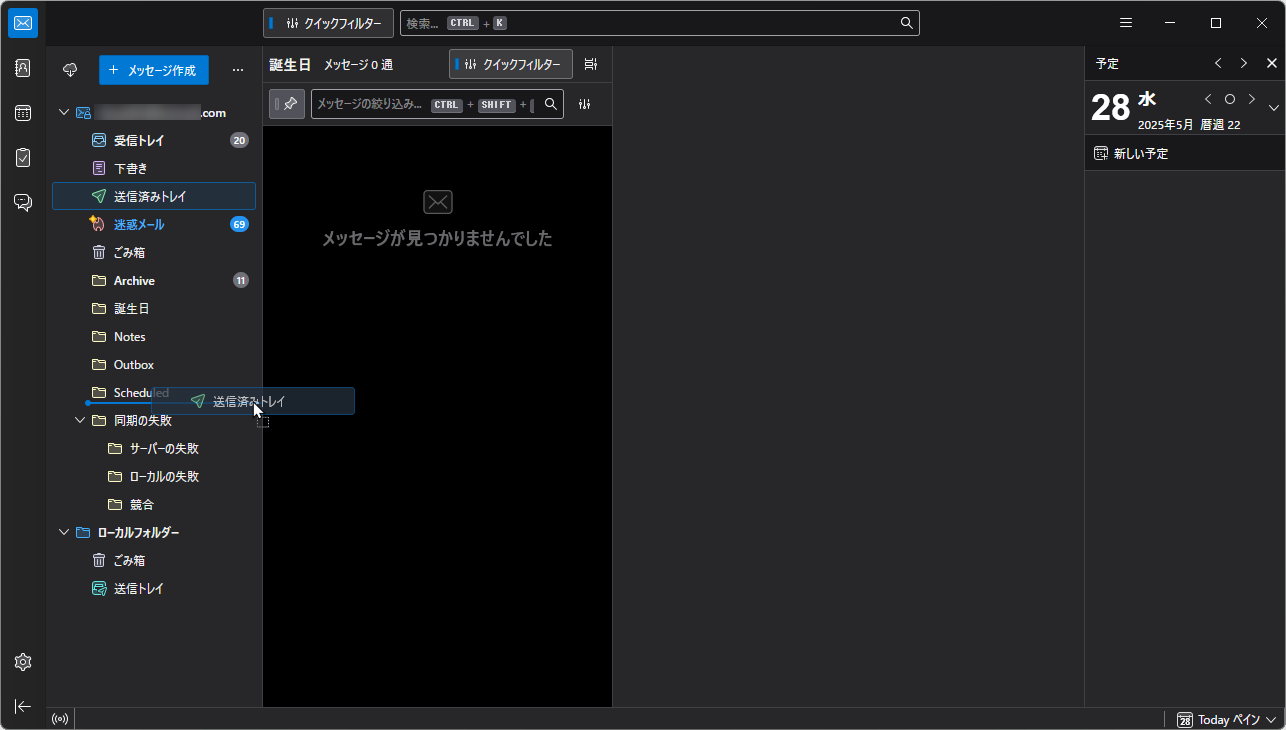The width and height of the screenshot is (1286, 730).
Task: Open message list display options icon
Action: pos(590,64)
